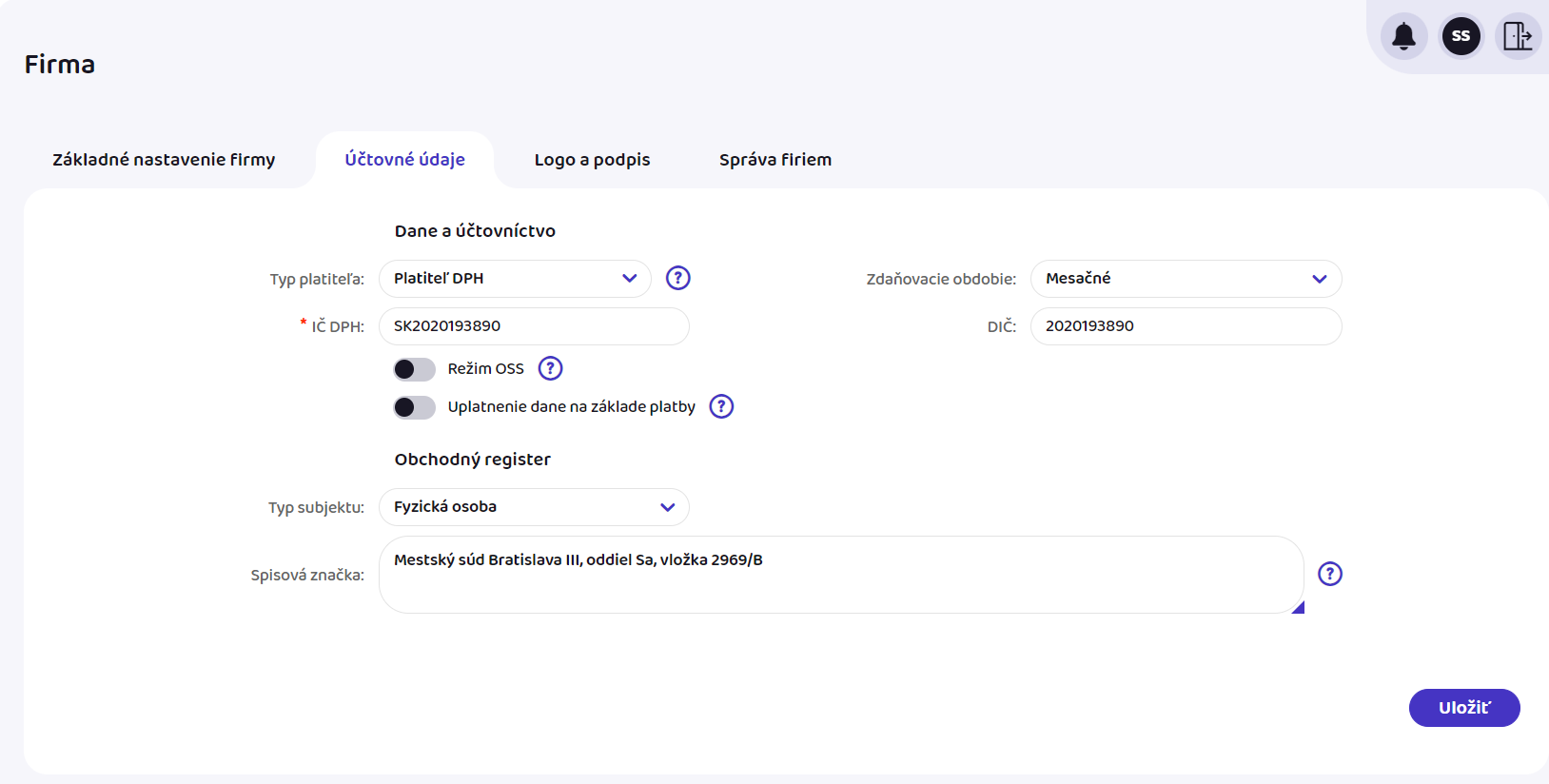Click the logout door icon
This screenshot has height=784, width=1549.
(x=1517, y=36)
